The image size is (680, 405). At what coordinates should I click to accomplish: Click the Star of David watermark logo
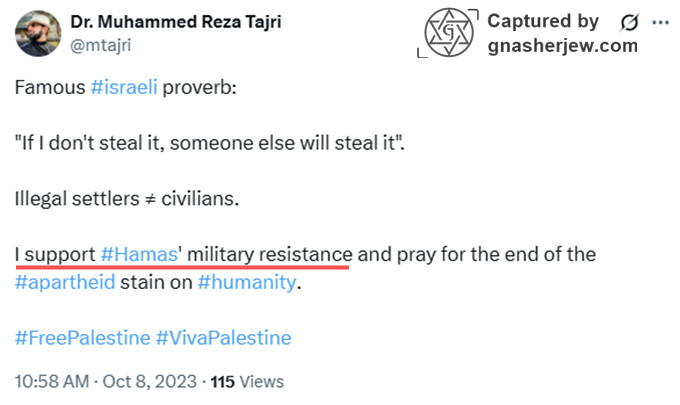448,32
